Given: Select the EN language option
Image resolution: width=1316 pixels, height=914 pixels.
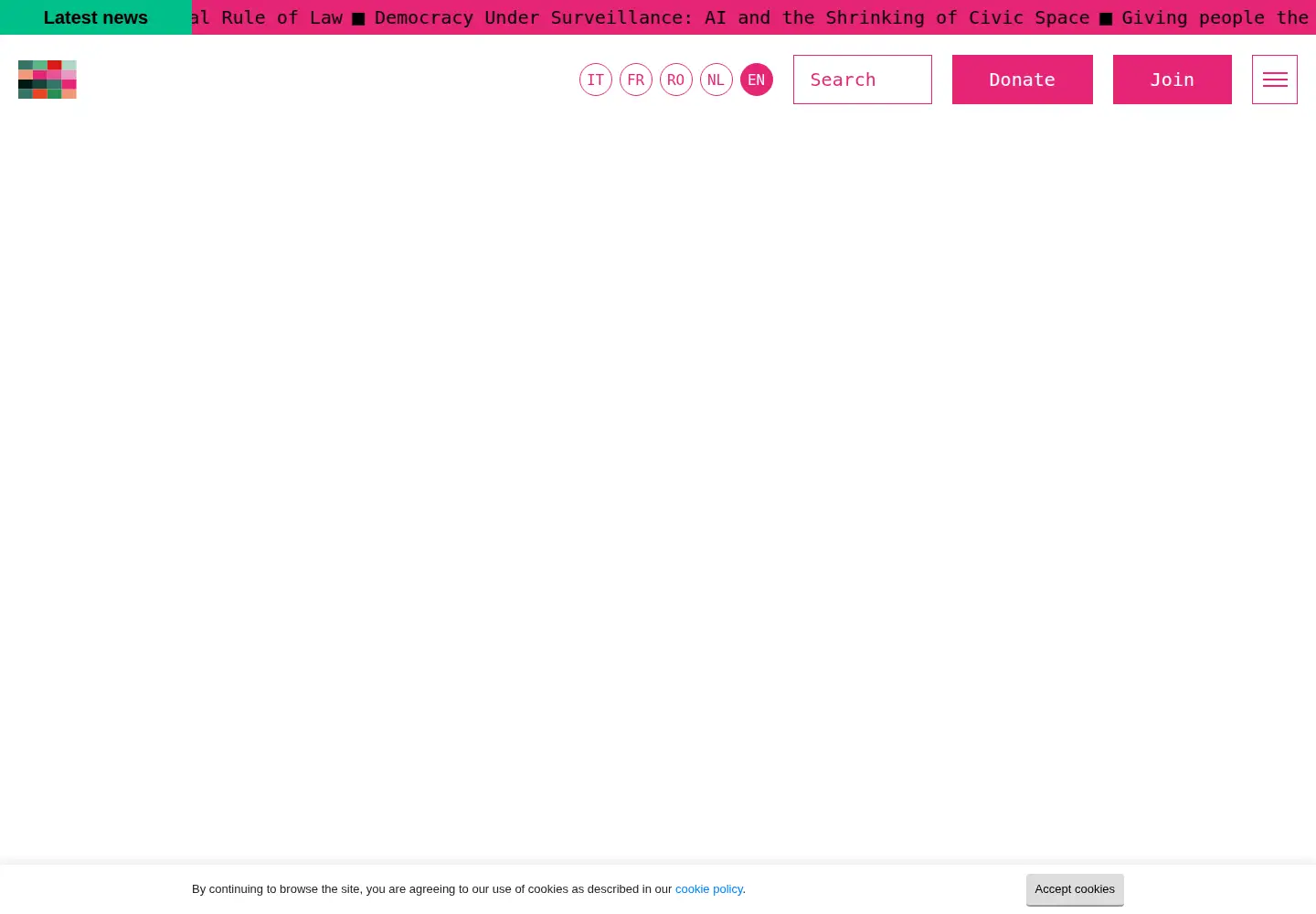Looking at the screenshot, I should [x=757, y=80].
